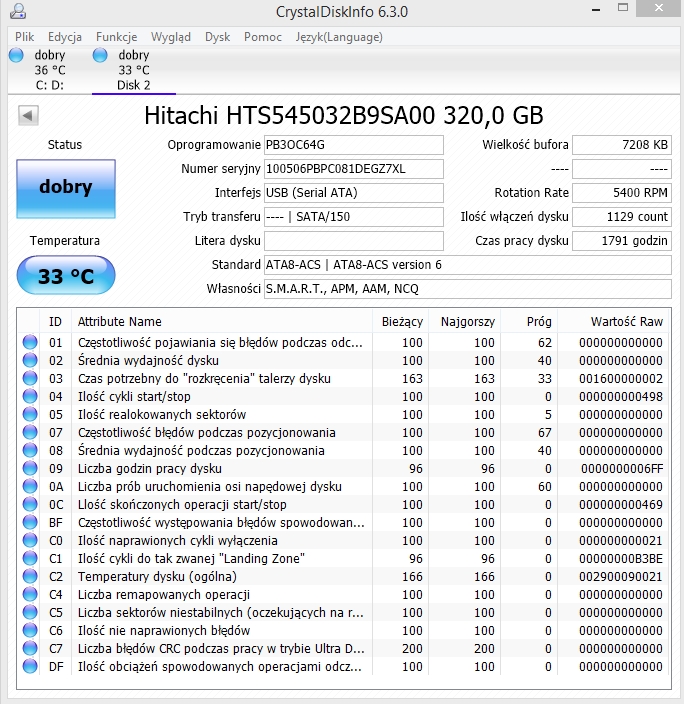Click raw value 001600000002
684x704 pixels.
621,378
